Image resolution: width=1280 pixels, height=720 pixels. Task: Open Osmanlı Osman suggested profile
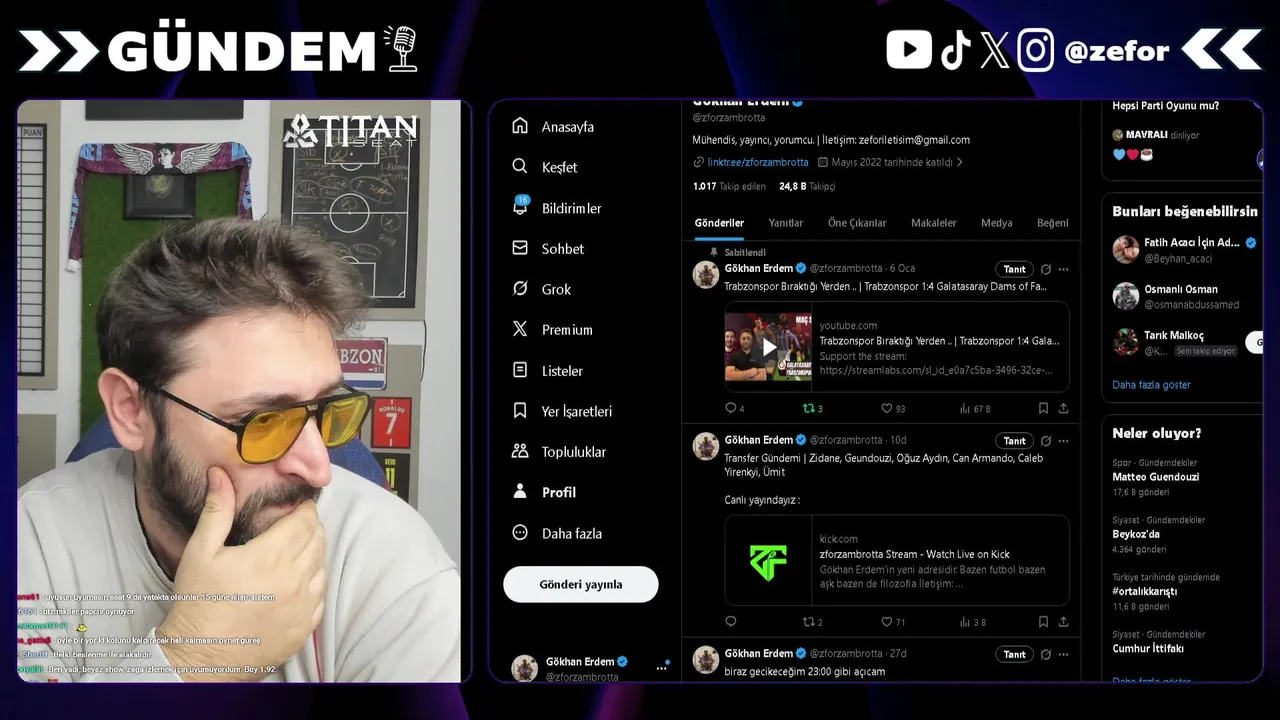pyautogui.click(x=1176, y=296)
